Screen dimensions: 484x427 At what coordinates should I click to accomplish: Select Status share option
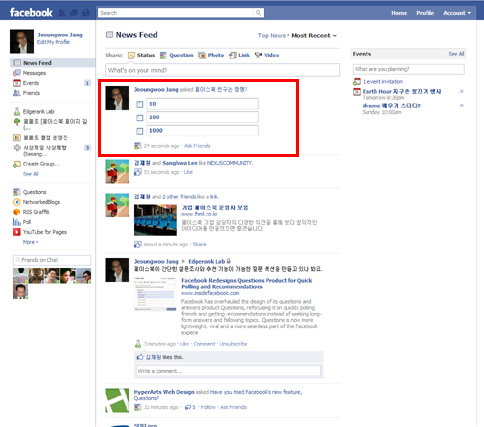[142, 55]
